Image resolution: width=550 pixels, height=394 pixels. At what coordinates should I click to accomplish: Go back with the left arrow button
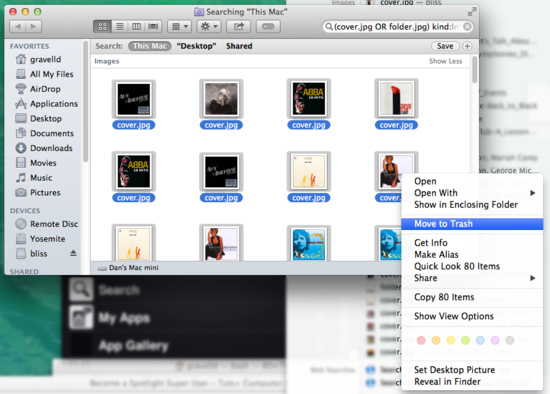(18, 27)
